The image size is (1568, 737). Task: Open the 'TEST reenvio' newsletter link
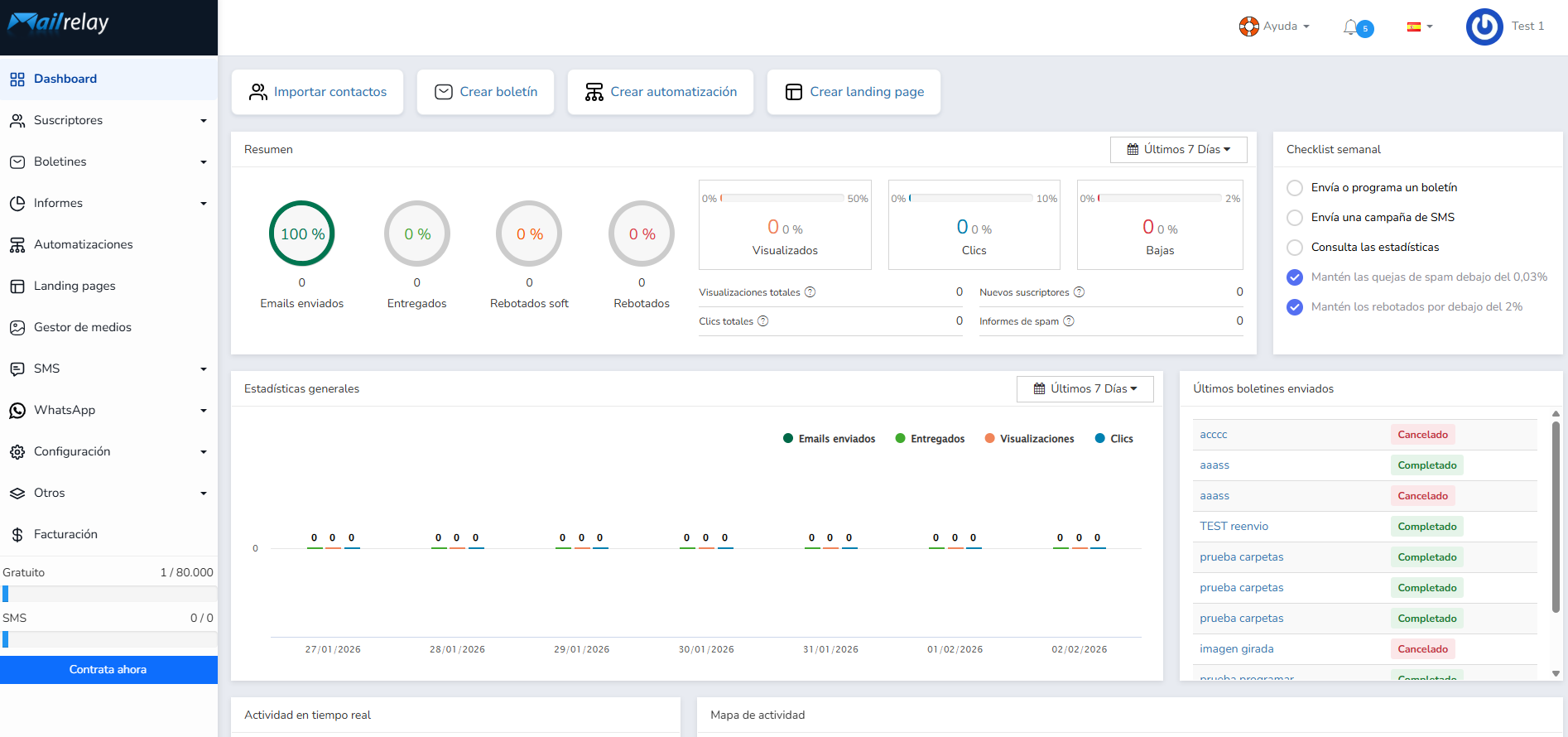[x=1234, y=527]
